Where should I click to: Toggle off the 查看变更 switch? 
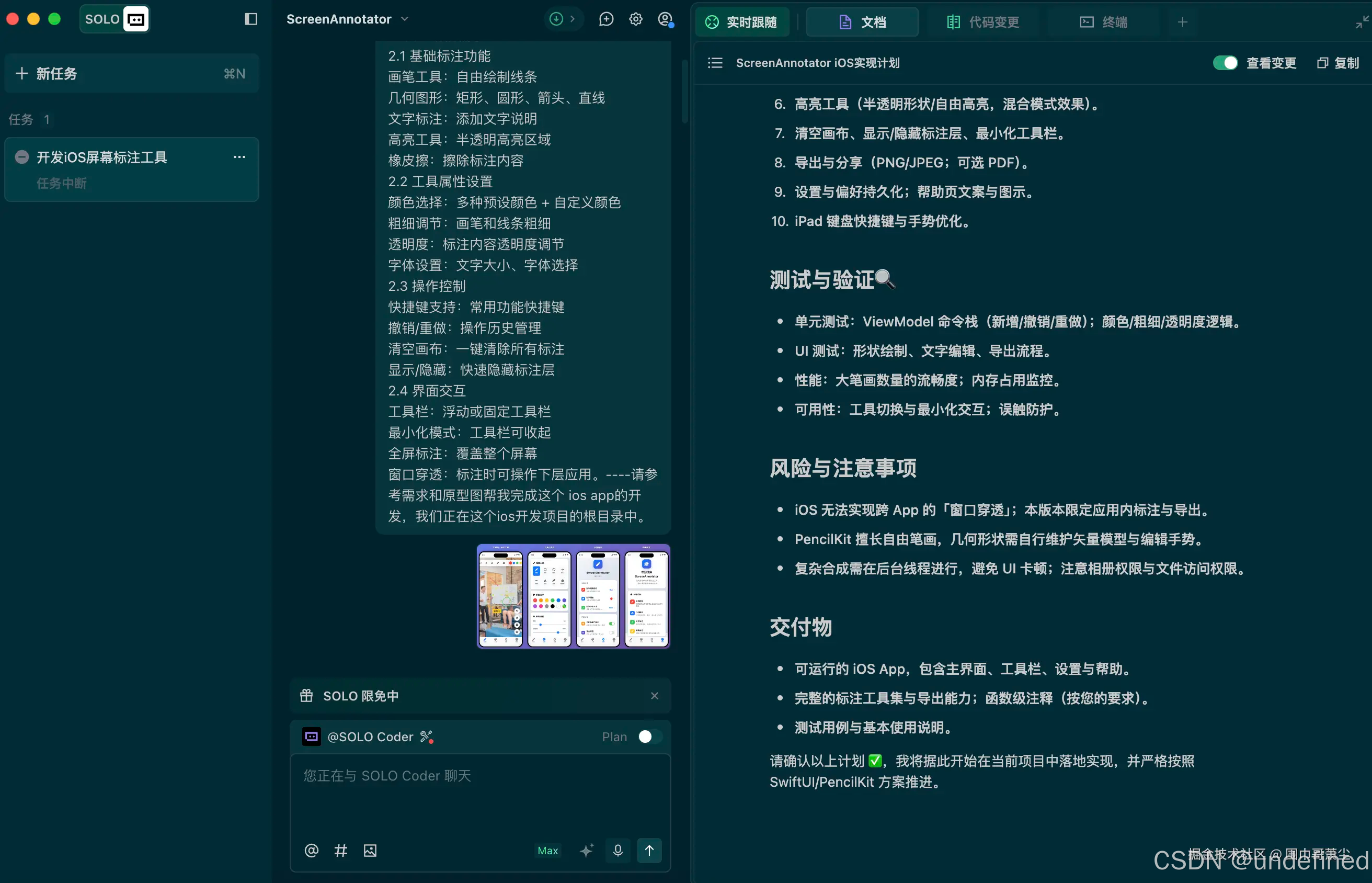[x=1225, y=63]
